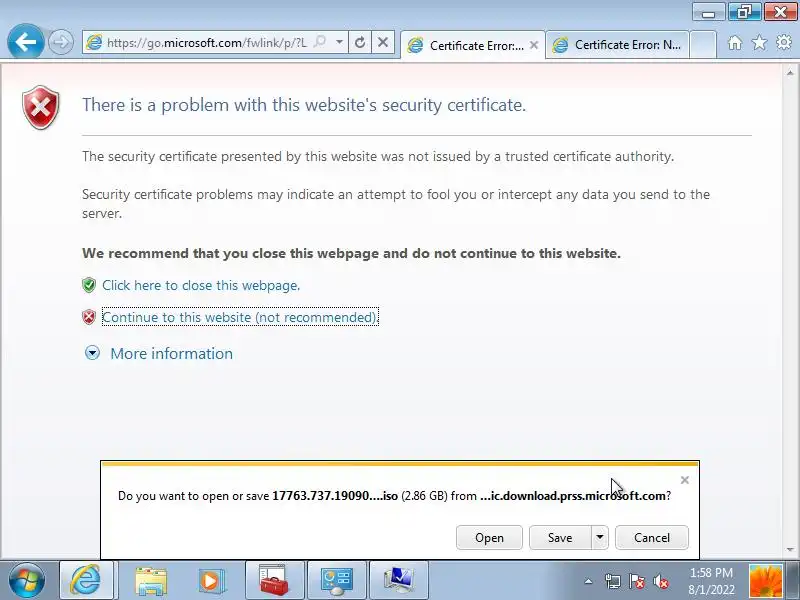The image size is (800, 600).
Task: Click the greyed Forward arrow button
Action: coord(61,42)
